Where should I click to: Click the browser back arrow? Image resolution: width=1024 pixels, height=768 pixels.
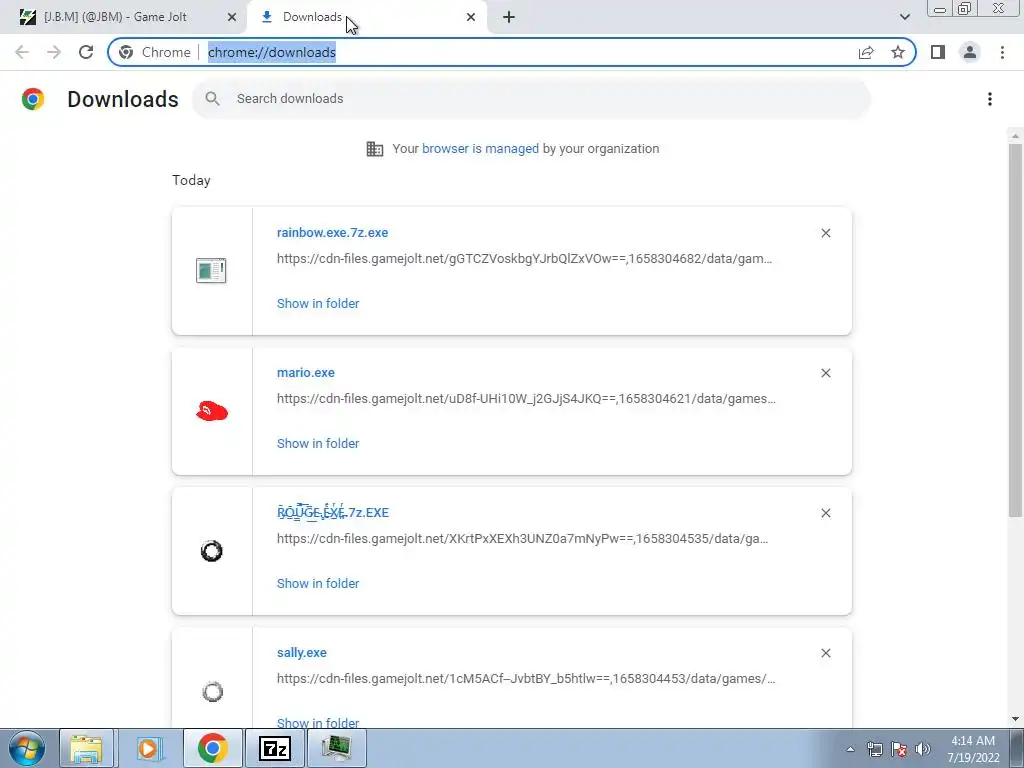pyautogui.click(x=22, y=52)
